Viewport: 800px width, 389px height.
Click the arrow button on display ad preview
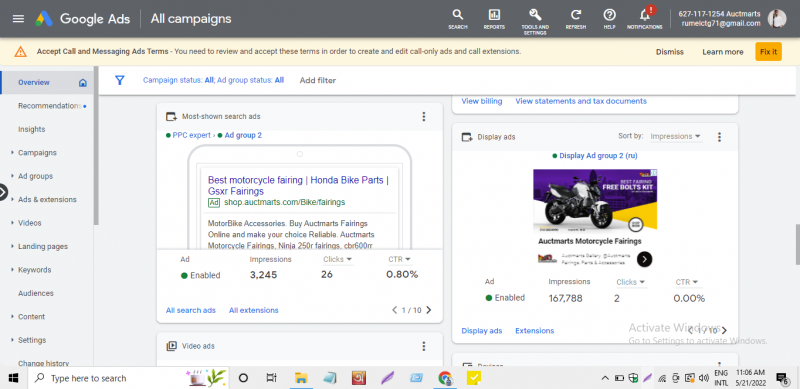click(x=644, y=259)
